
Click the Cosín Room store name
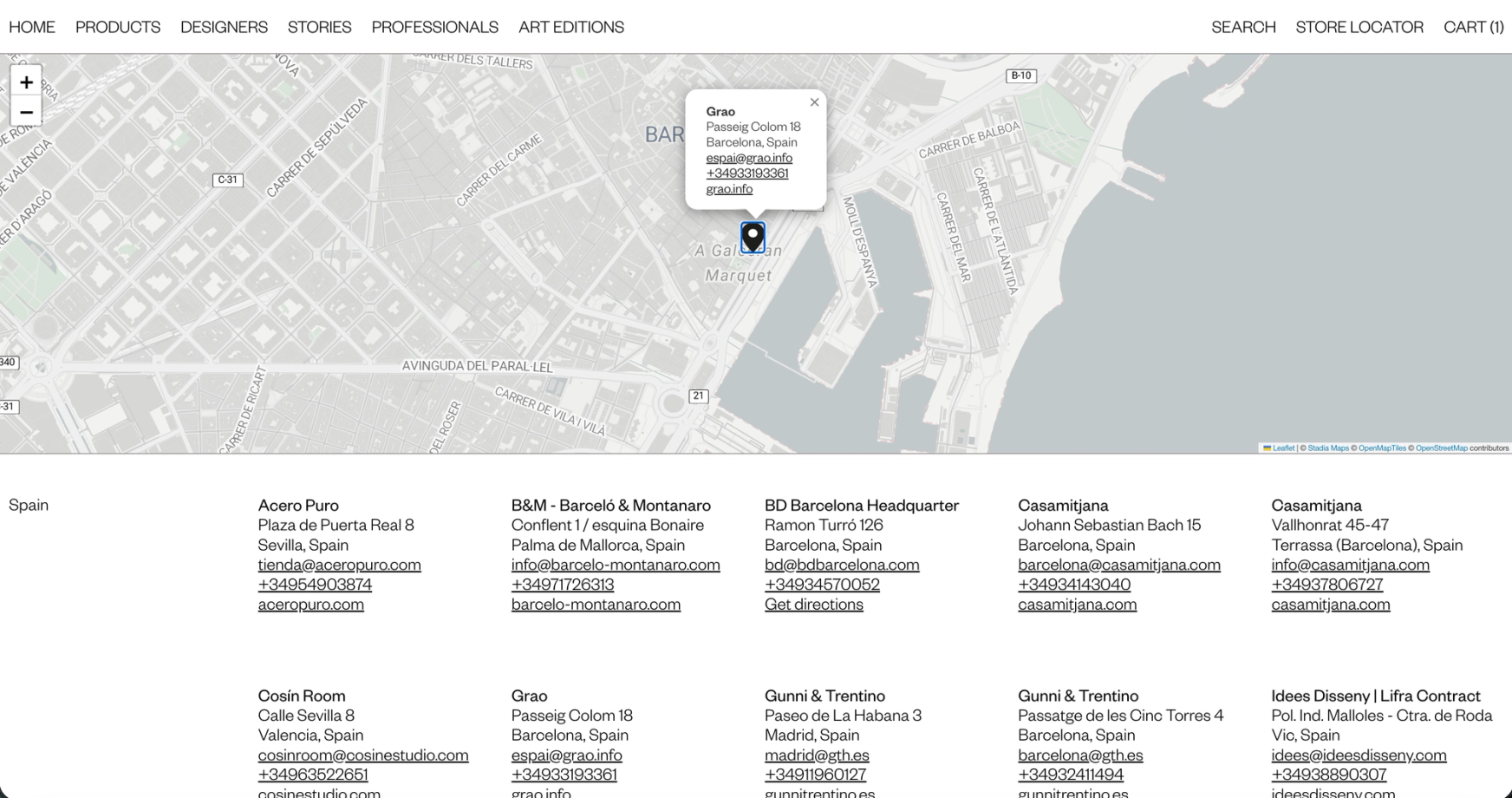[x=302, y=696]
